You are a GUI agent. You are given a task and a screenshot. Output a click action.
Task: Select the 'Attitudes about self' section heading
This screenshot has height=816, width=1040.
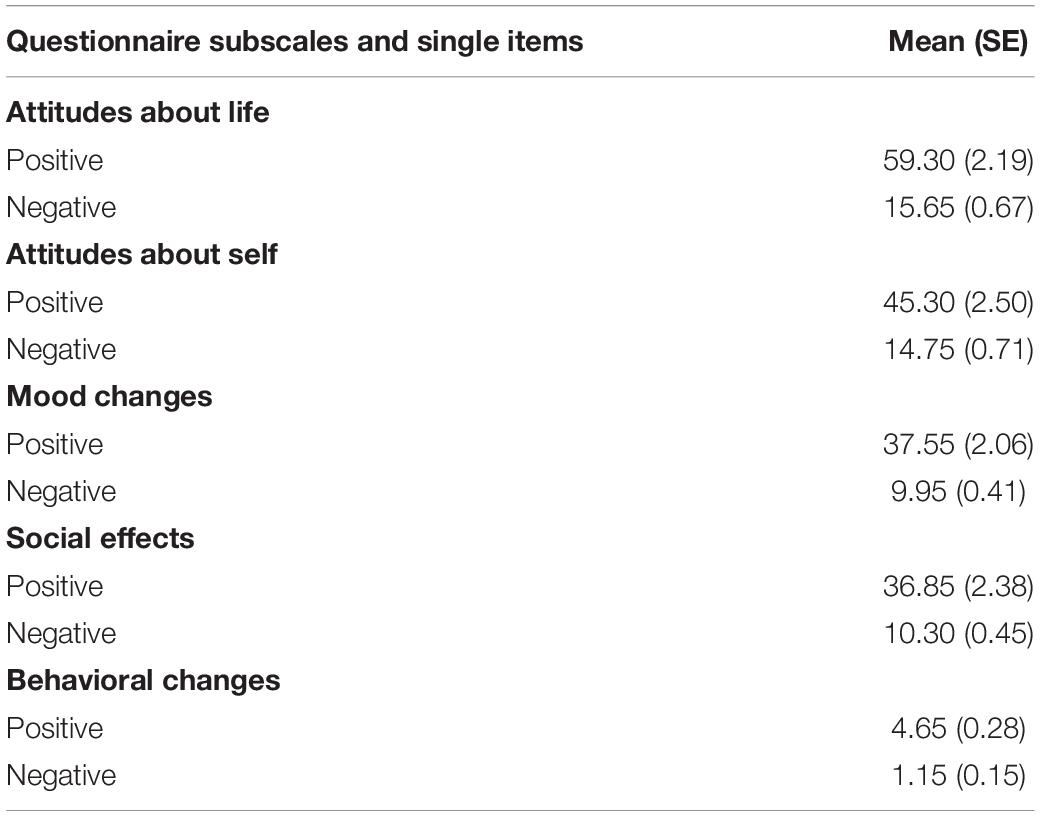[142, 254]
